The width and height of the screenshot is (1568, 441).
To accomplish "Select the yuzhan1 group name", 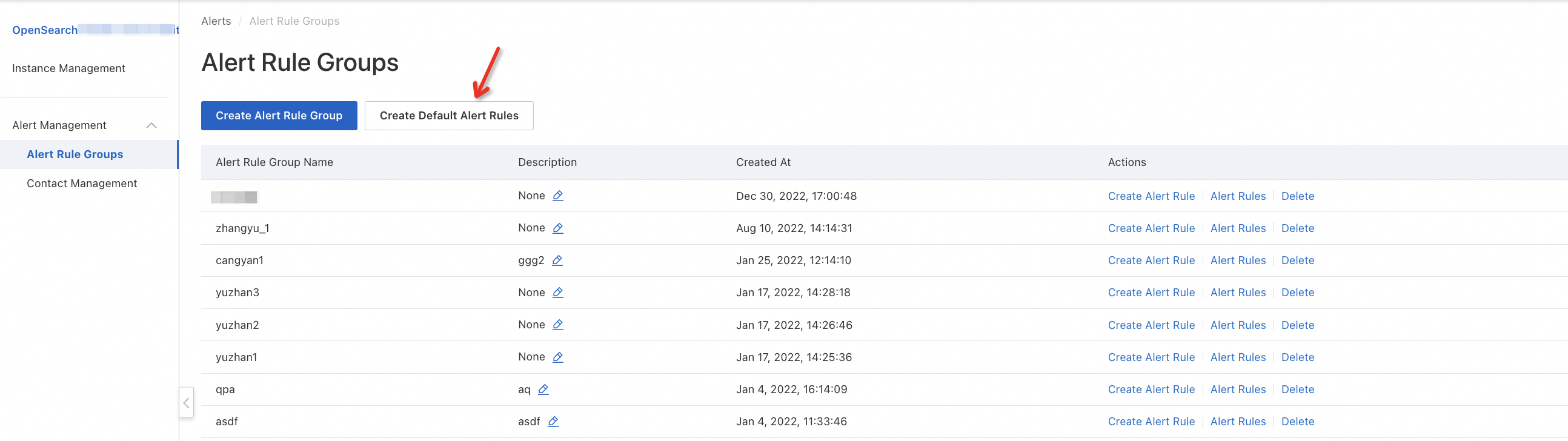I will [x=236, y=357].
